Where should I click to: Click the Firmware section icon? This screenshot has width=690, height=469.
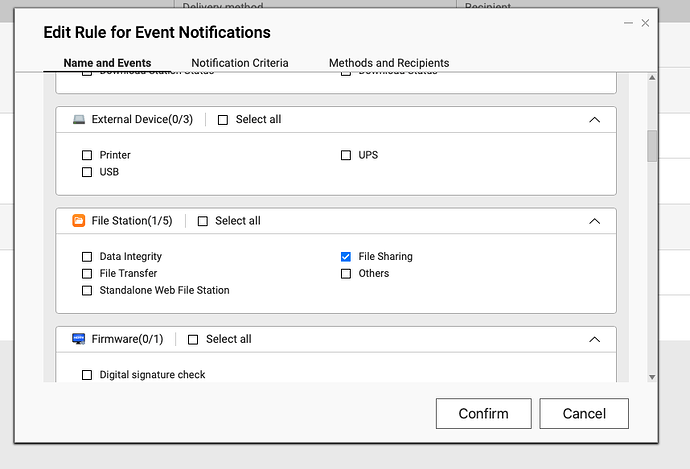point(79,339)
